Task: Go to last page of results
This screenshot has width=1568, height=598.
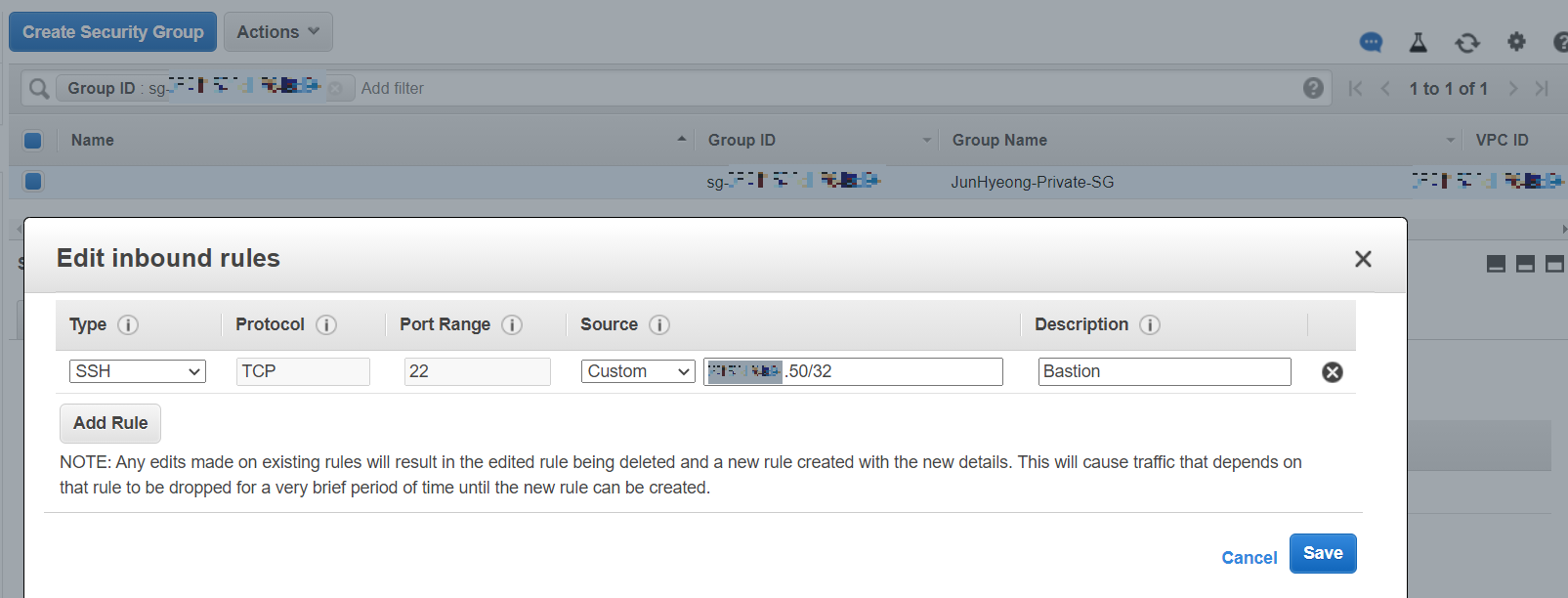Action: tap(1542, 88)
